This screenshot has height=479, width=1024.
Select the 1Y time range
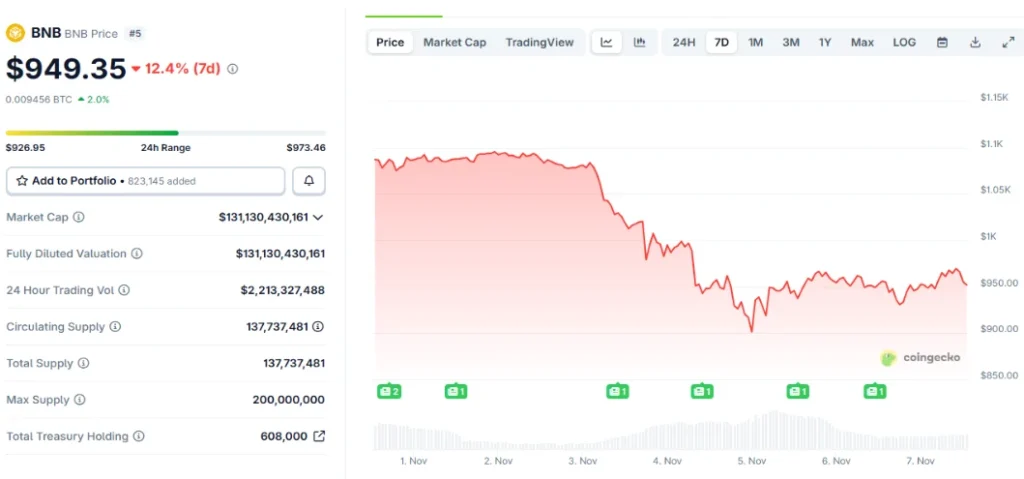[825, 42]
